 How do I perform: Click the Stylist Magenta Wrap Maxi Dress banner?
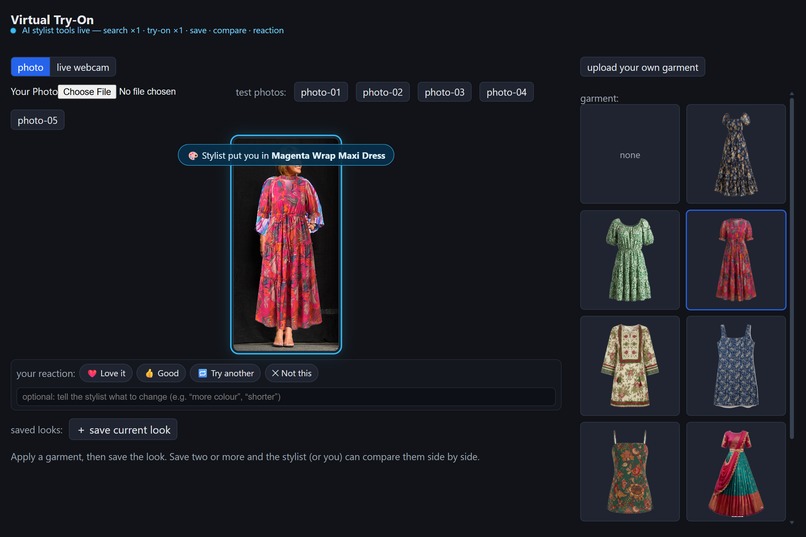tap(286, 156)
